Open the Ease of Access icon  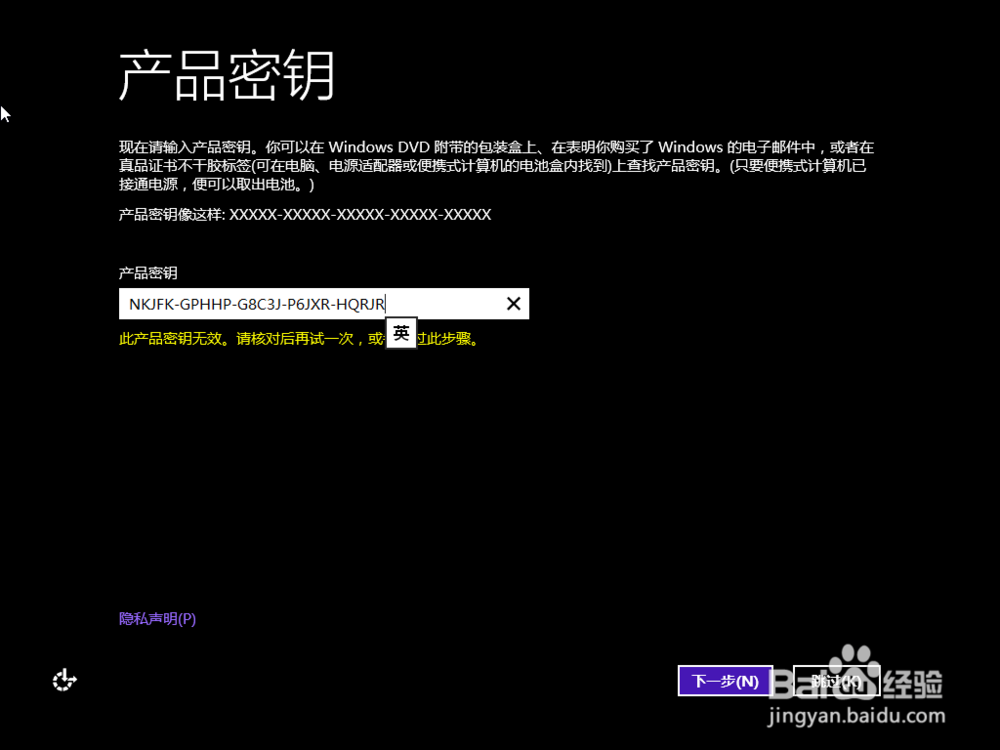[x=64, y=680]
